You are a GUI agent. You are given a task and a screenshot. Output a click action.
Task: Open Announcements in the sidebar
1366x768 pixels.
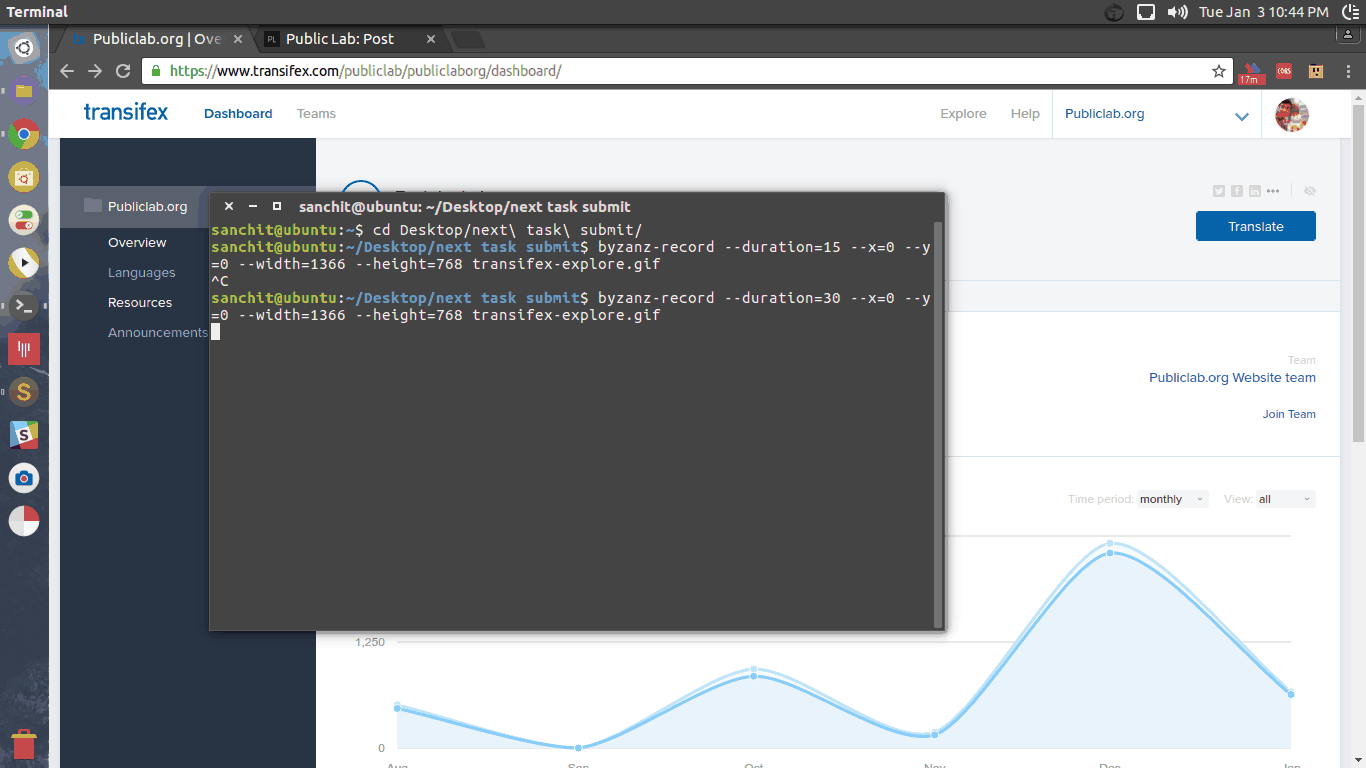tap(158, 333)
